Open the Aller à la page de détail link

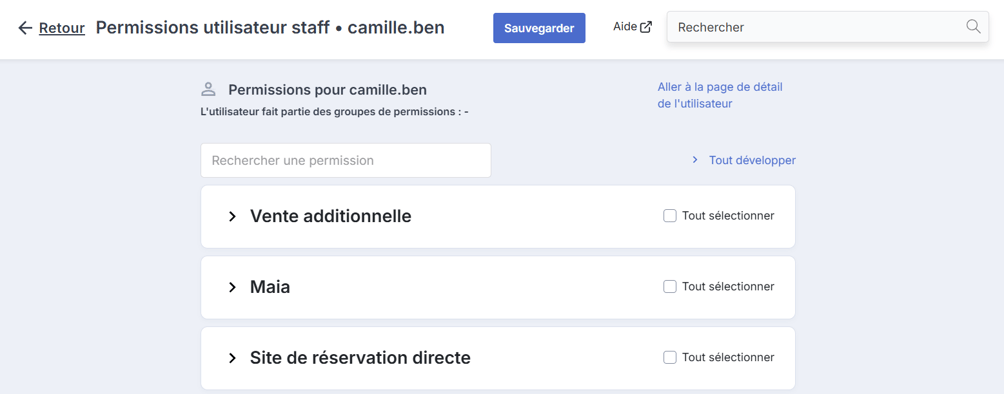click(720, 95)
